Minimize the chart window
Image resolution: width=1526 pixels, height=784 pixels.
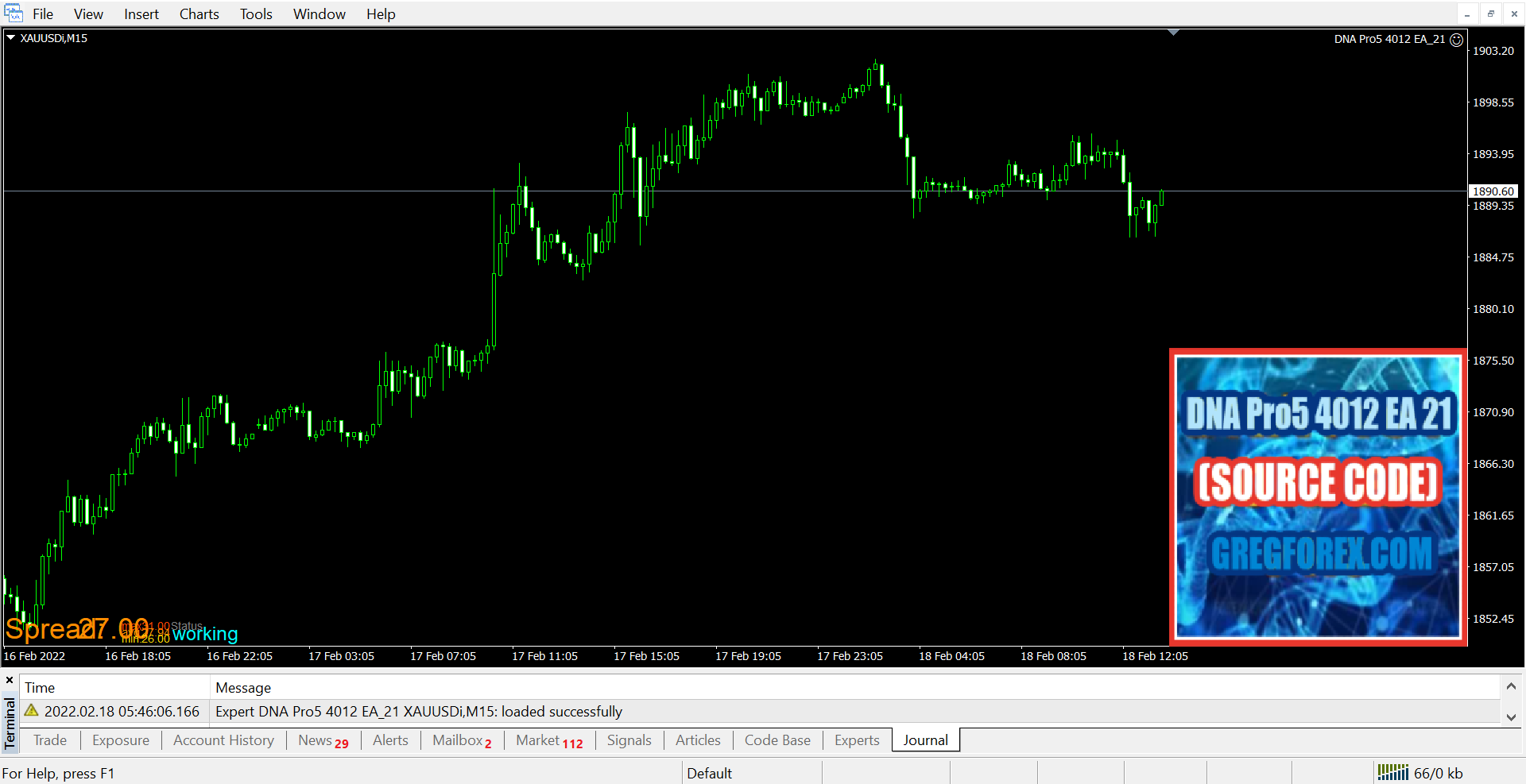click(1467, 14)
